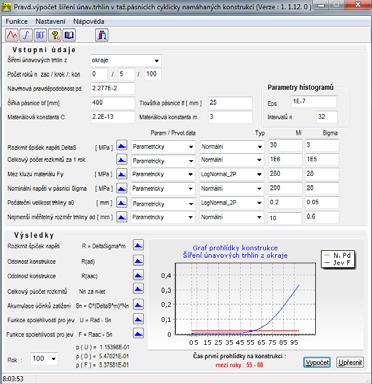Click the Sigma field for DeltaS row
This screenshot has height=384, width=372.
point(322,146)
